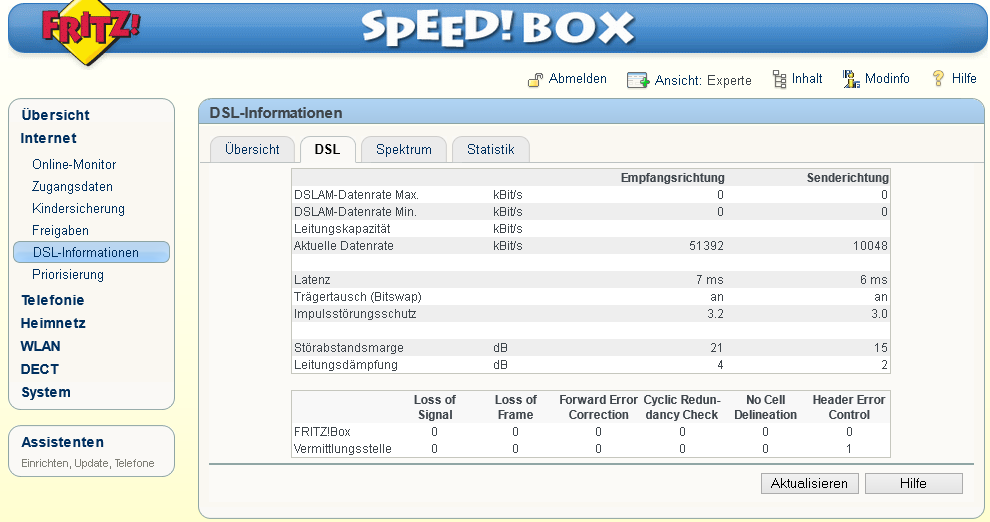Click Impulsstörungsschutz value 3.0
This screenshot has width=990, height=522.
pos(880,314)
